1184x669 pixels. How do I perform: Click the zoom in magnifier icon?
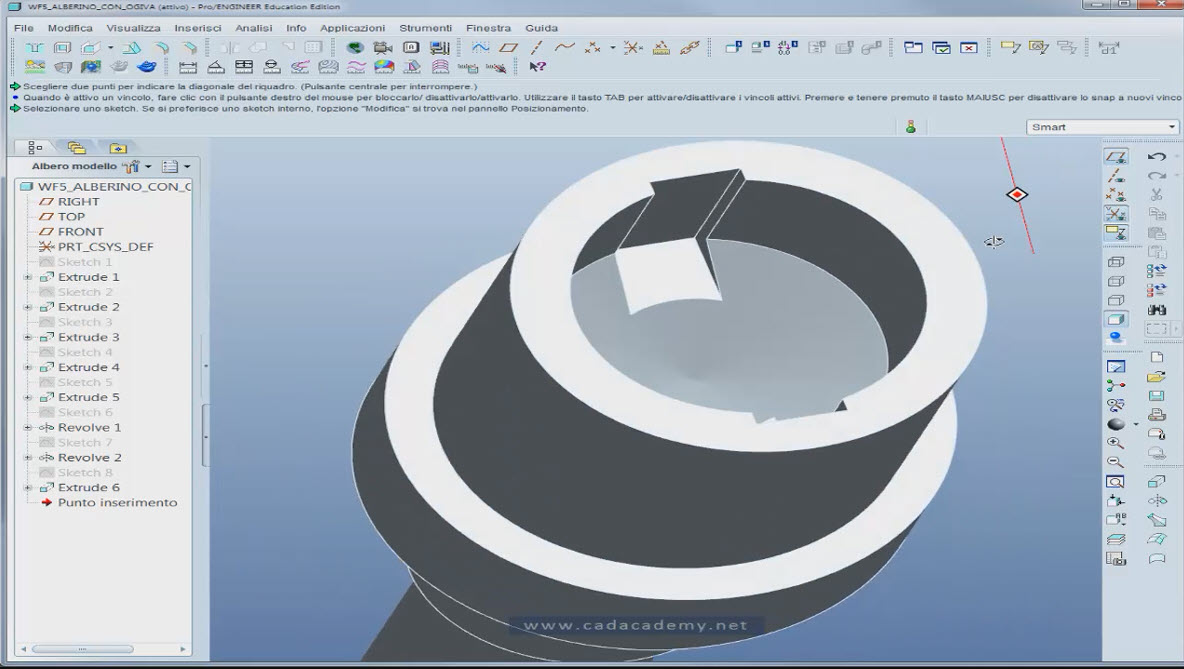[1115, 443]
